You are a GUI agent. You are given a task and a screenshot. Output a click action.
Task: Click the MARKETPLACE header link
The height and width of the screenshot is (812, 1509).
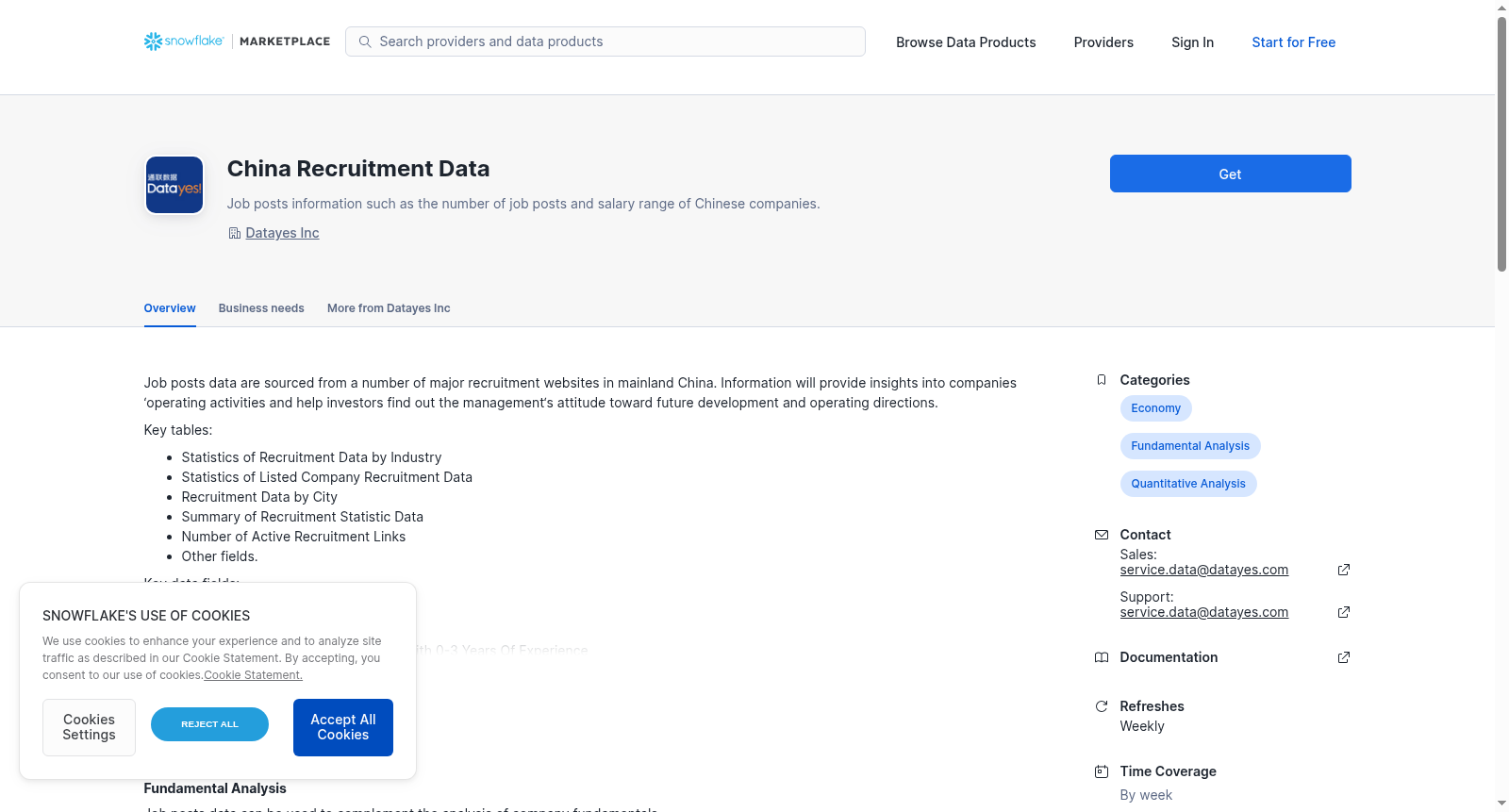285,41
